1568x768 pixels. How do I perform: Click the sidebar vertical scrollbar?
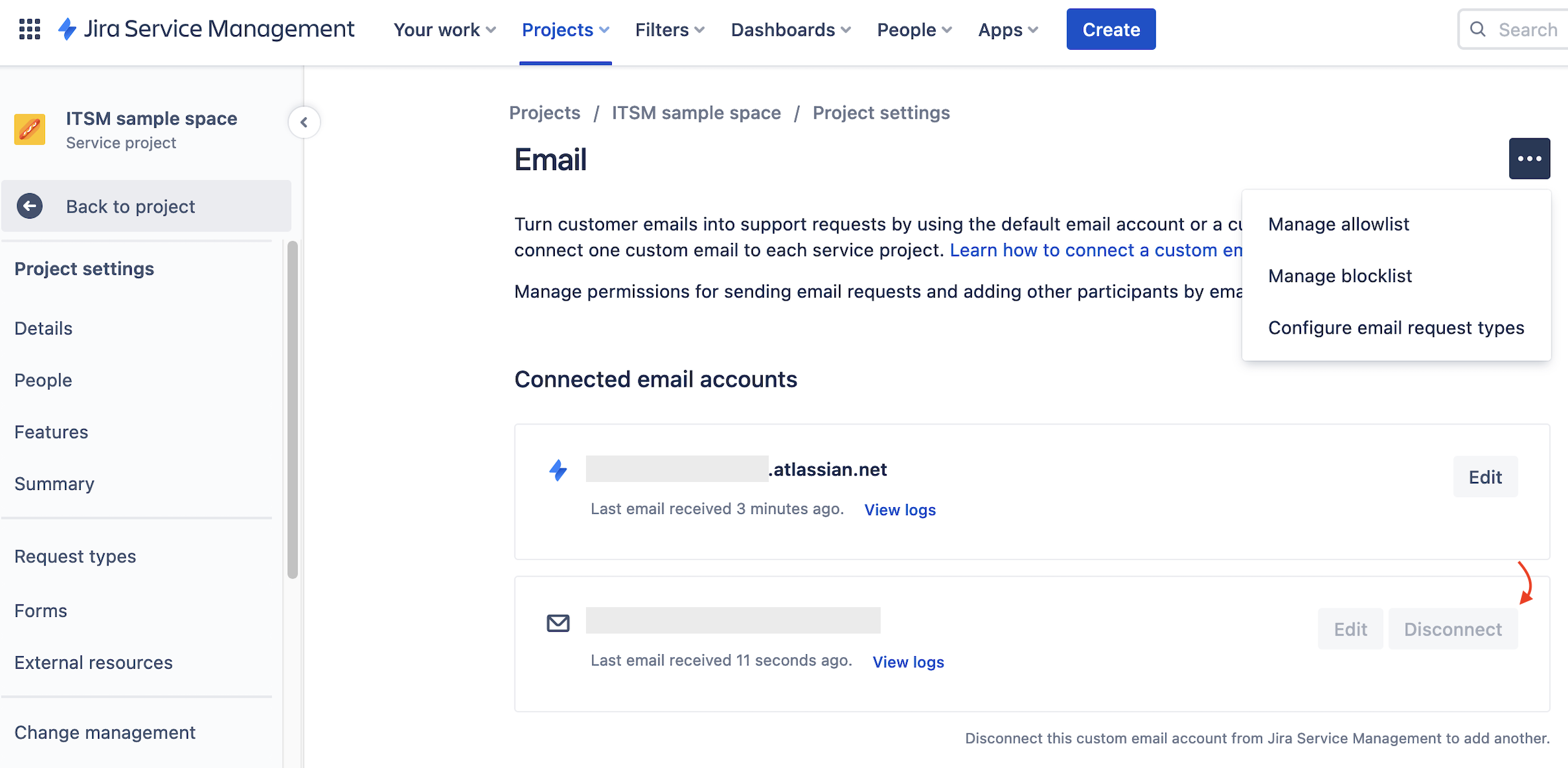tap(292, 410)
